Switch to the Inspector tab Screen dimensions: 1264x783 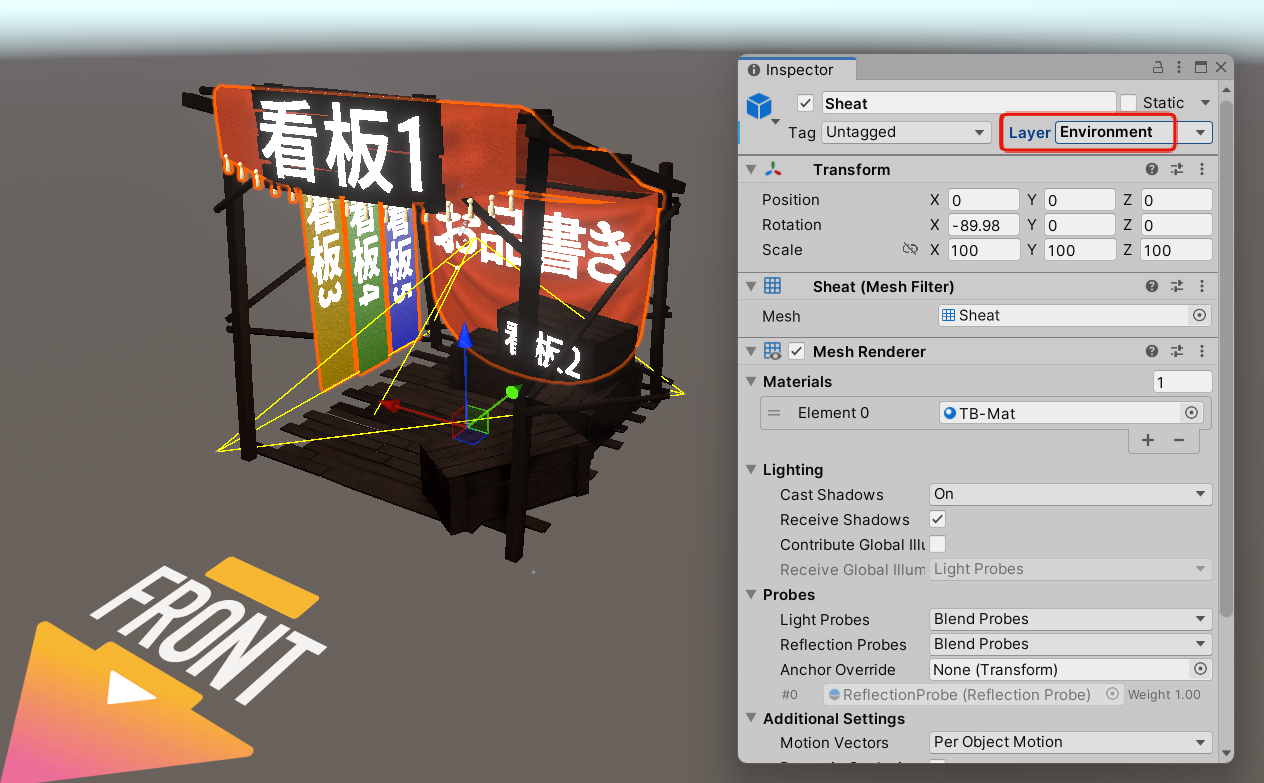coord(798,69)
